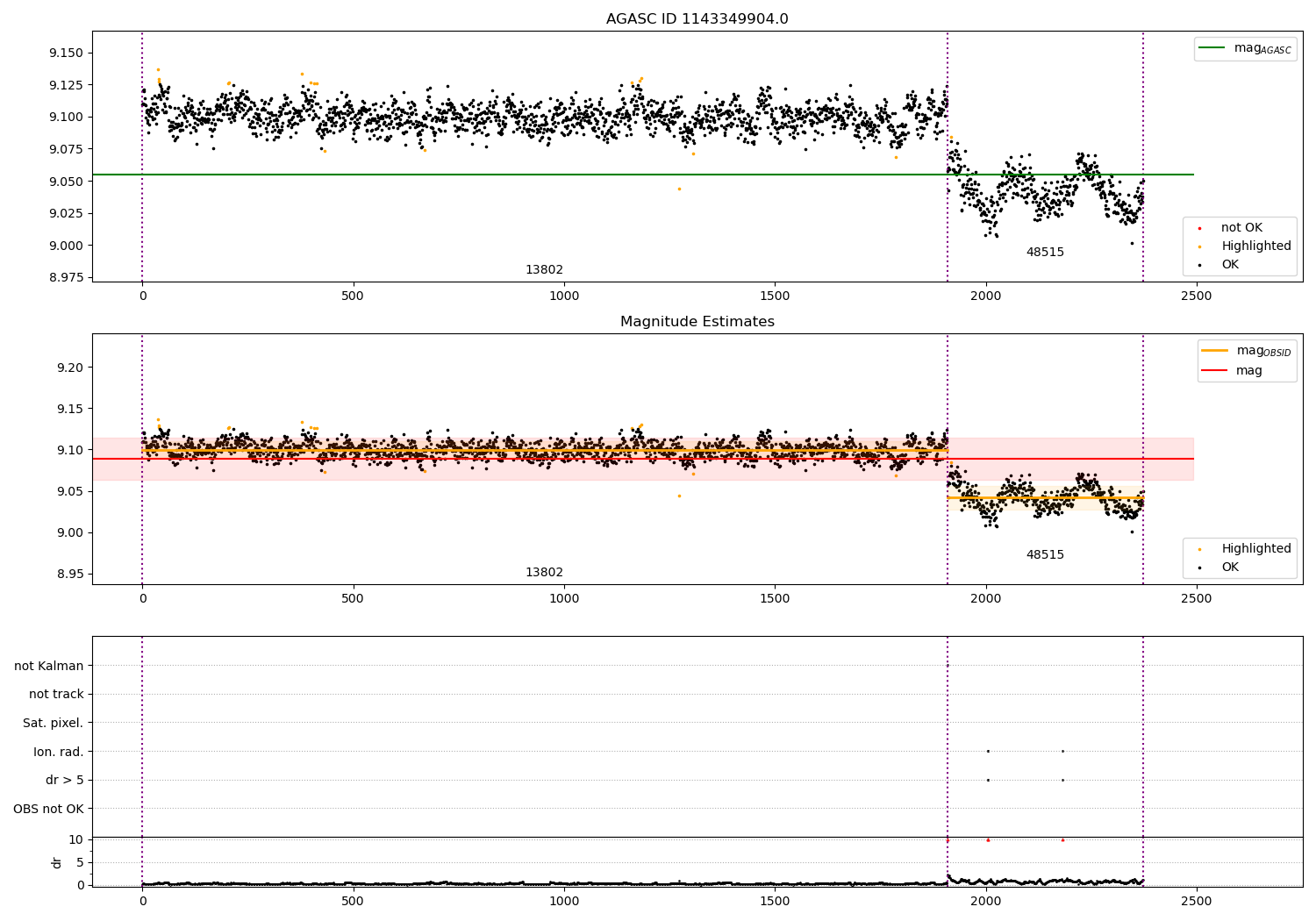Click the "9.15" y-axis tick label
The image size is (1316, 921).
pos(69,409)
